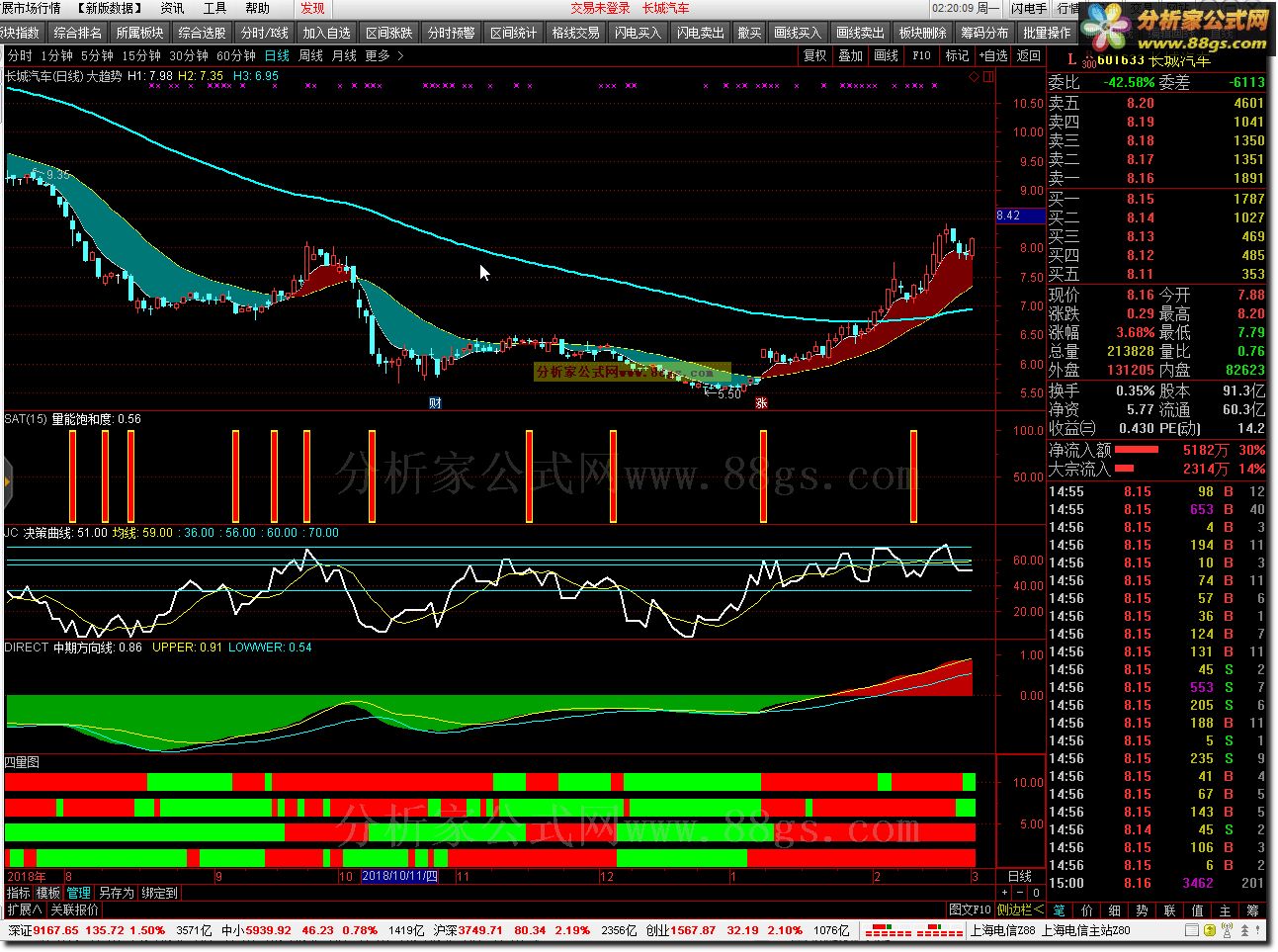Click the 图文F10 button
This screenshot has width=1278, height=952.
click(x=970, y=910)
